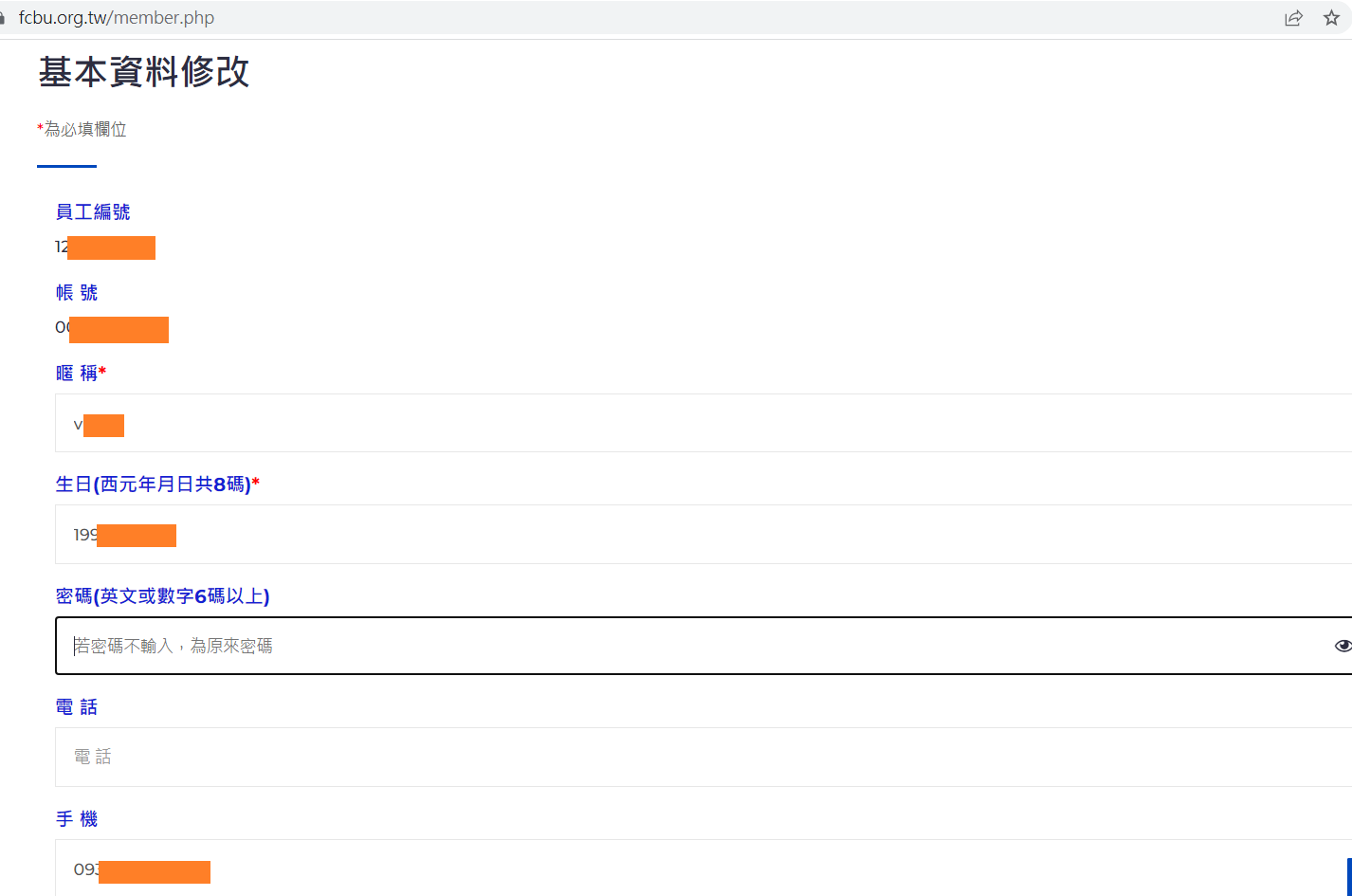Click the 員工編號 label
Screen dimensions: 1352x896
click(x=93, y=212)
